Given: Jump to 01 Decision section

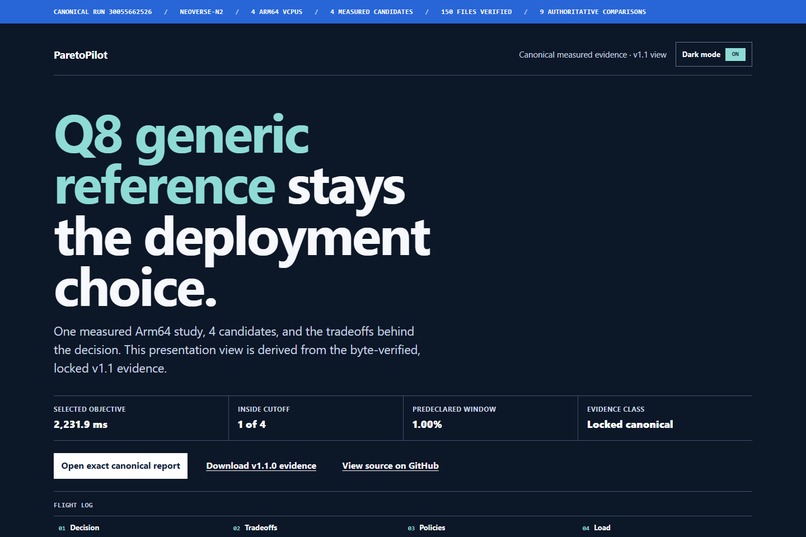Looking at the screenshot, I should (79, 528).
